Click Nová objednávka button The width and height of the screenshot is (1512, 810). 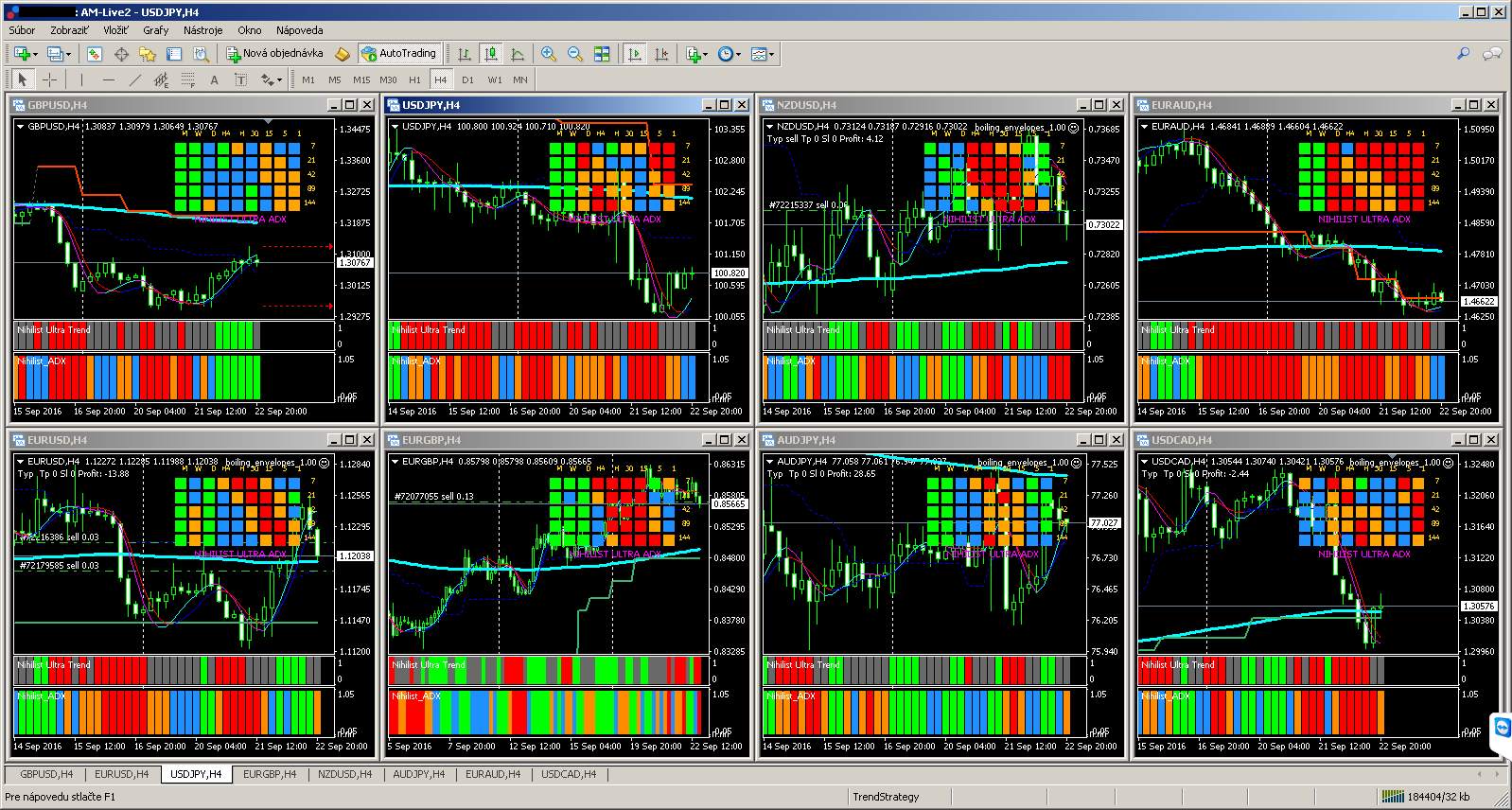tap(273, 54)
